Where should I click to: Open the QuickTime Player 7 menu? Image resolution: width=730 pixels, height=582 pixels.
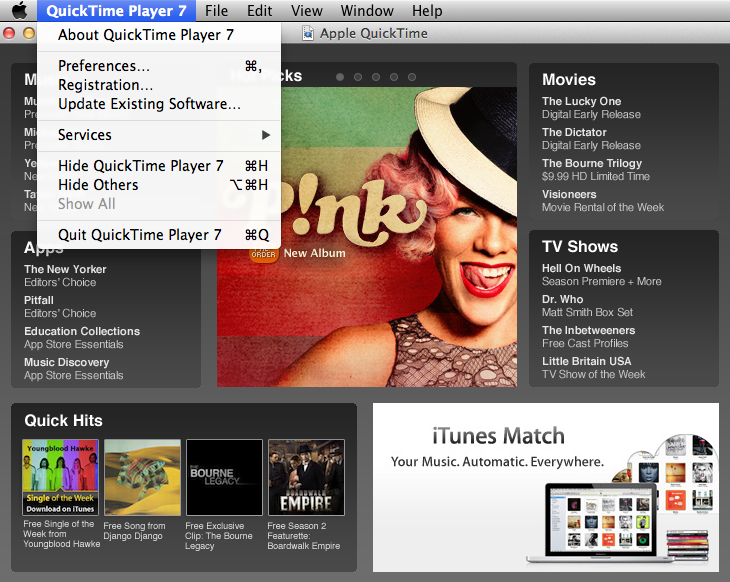pyautogui.click(x=116, y=11)
